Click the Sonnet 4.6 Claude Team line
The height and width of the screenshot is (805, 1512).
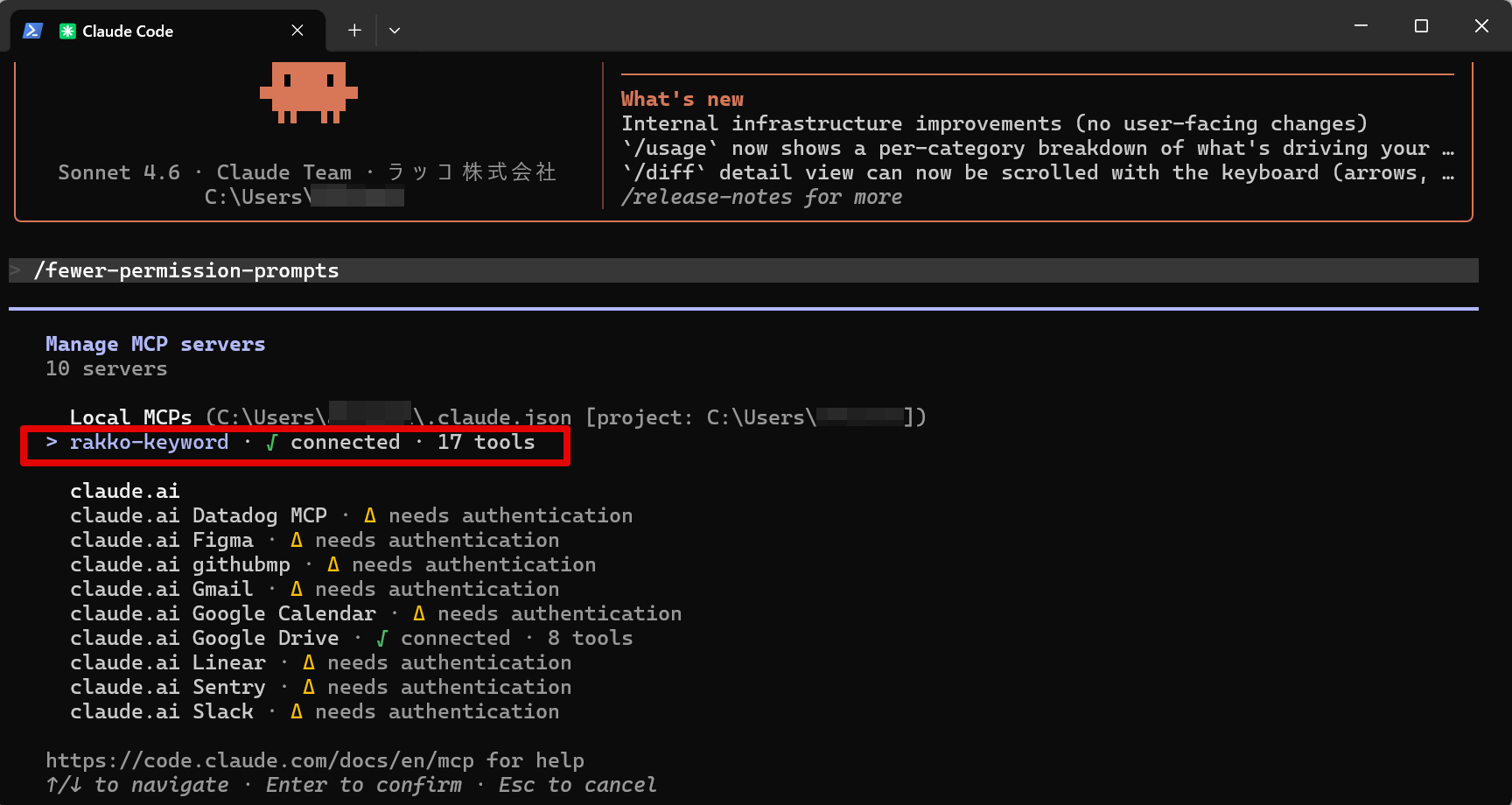pos(306,172)
